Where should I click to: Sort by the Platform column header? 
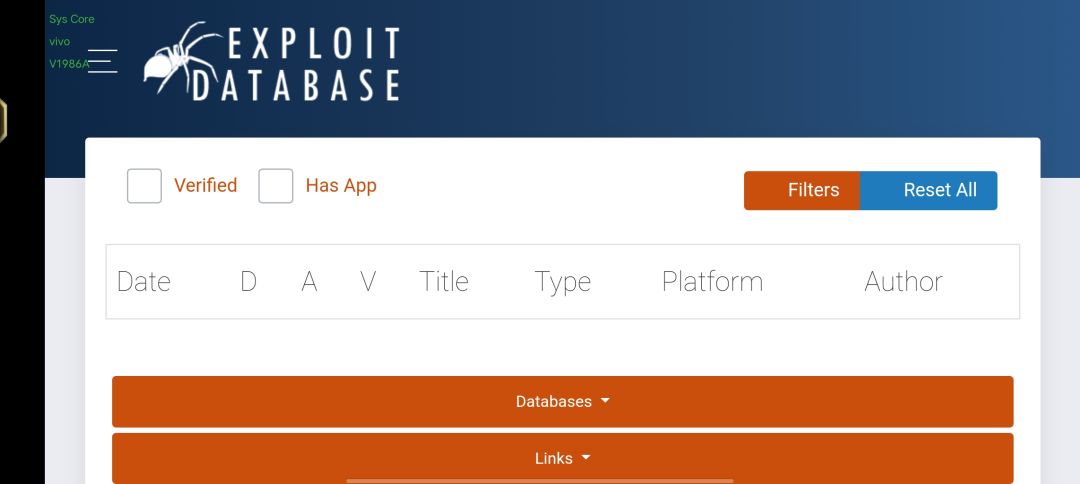click(712, 282)
